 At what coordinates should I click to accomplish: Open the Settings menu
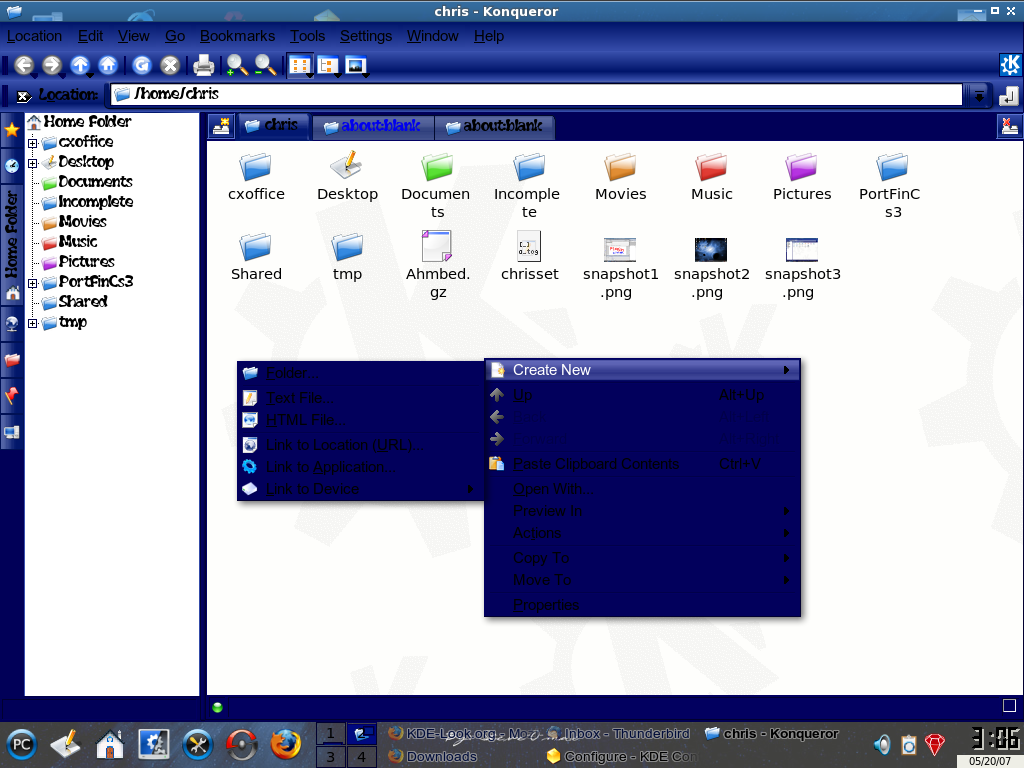pyautogui.click(x=366, y=36)
